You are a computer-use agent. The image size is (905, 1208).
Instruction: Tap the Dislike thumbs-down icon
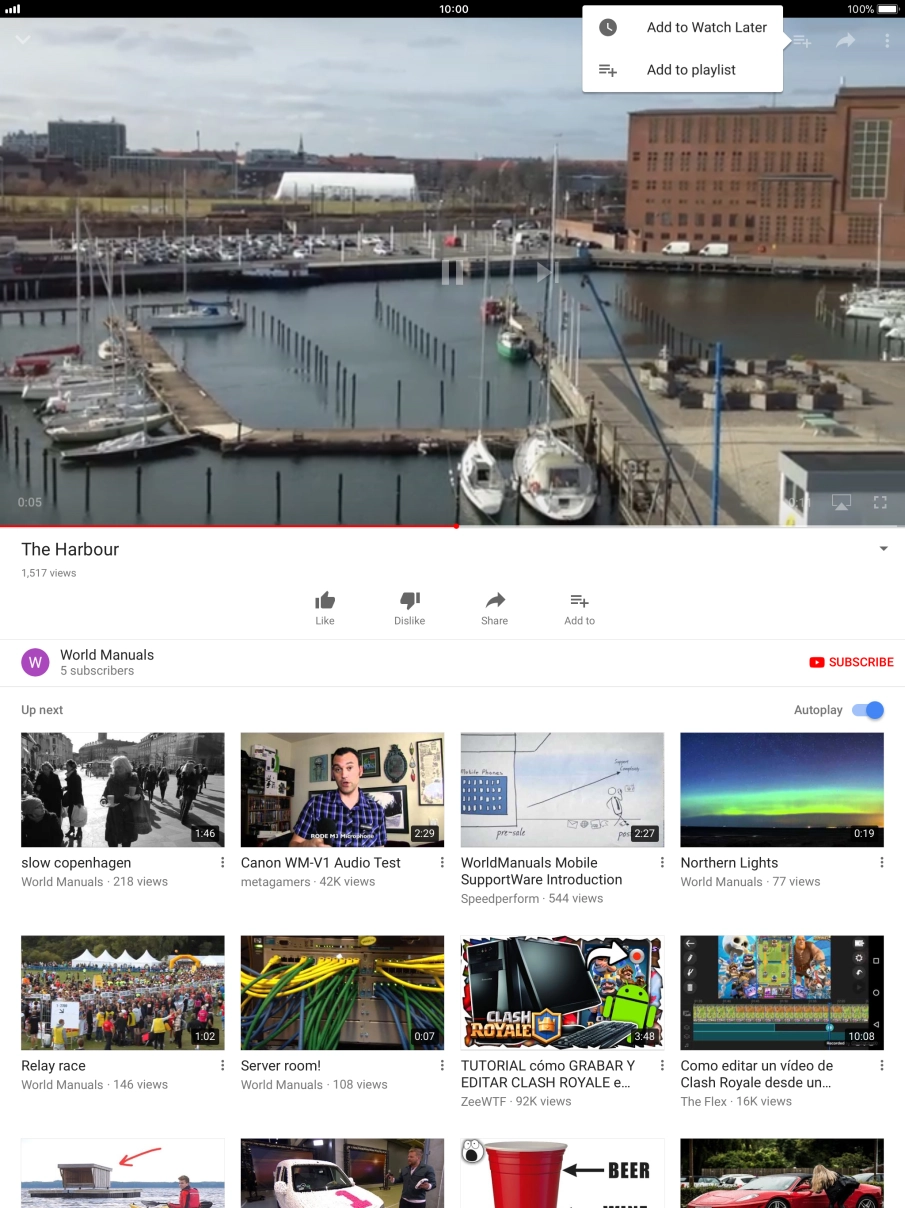[409, 601]
